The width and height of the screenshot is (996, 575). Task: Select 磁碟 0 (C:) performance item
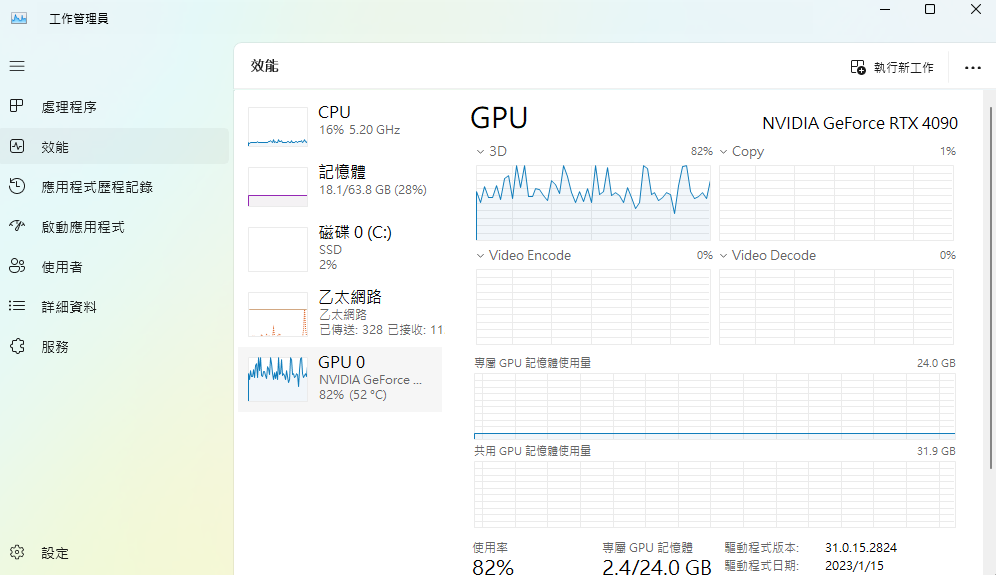click(340, 249)
